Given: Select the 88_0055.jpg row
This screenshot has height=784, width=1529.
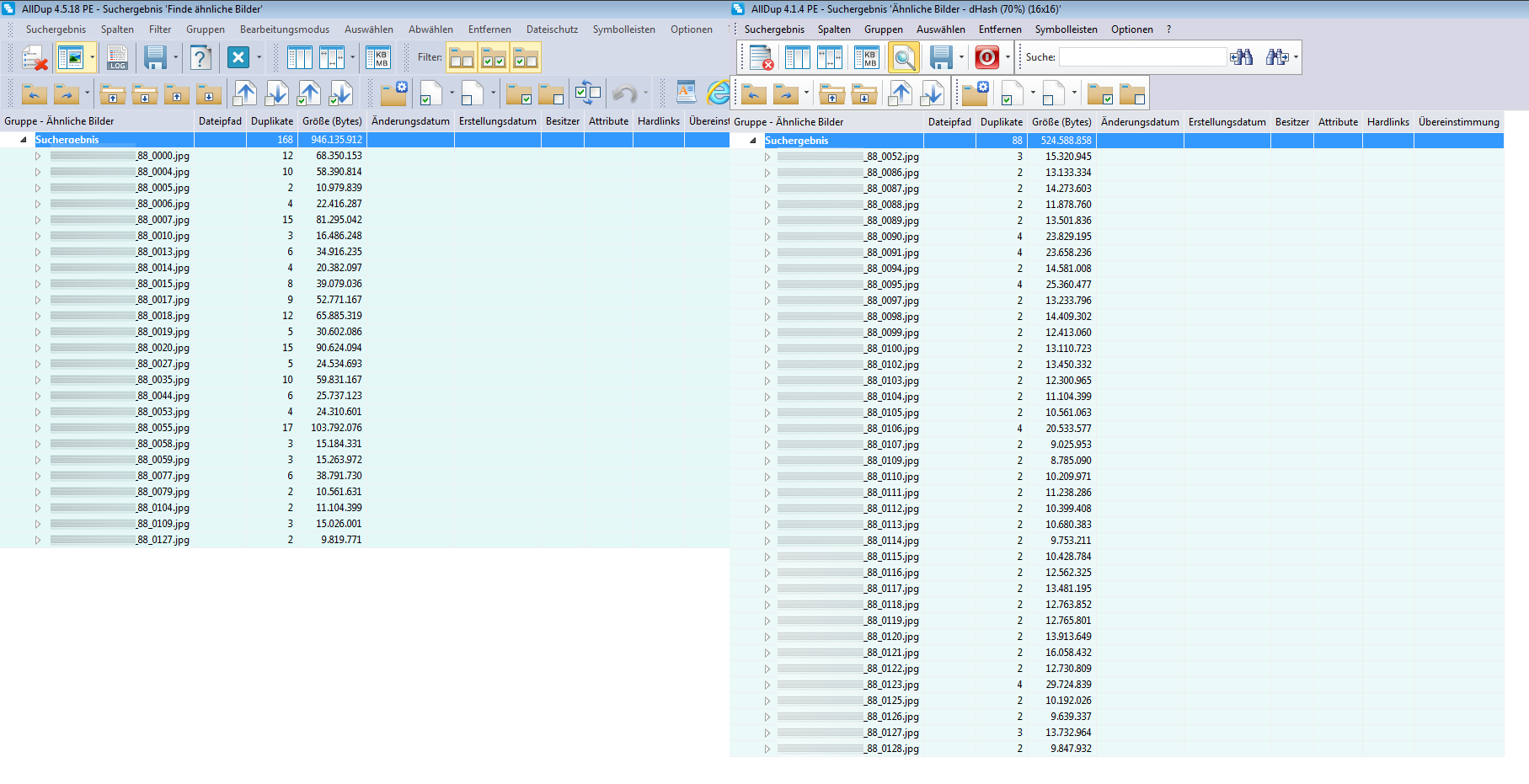Looking at the screenshot, I should point(163,428).
